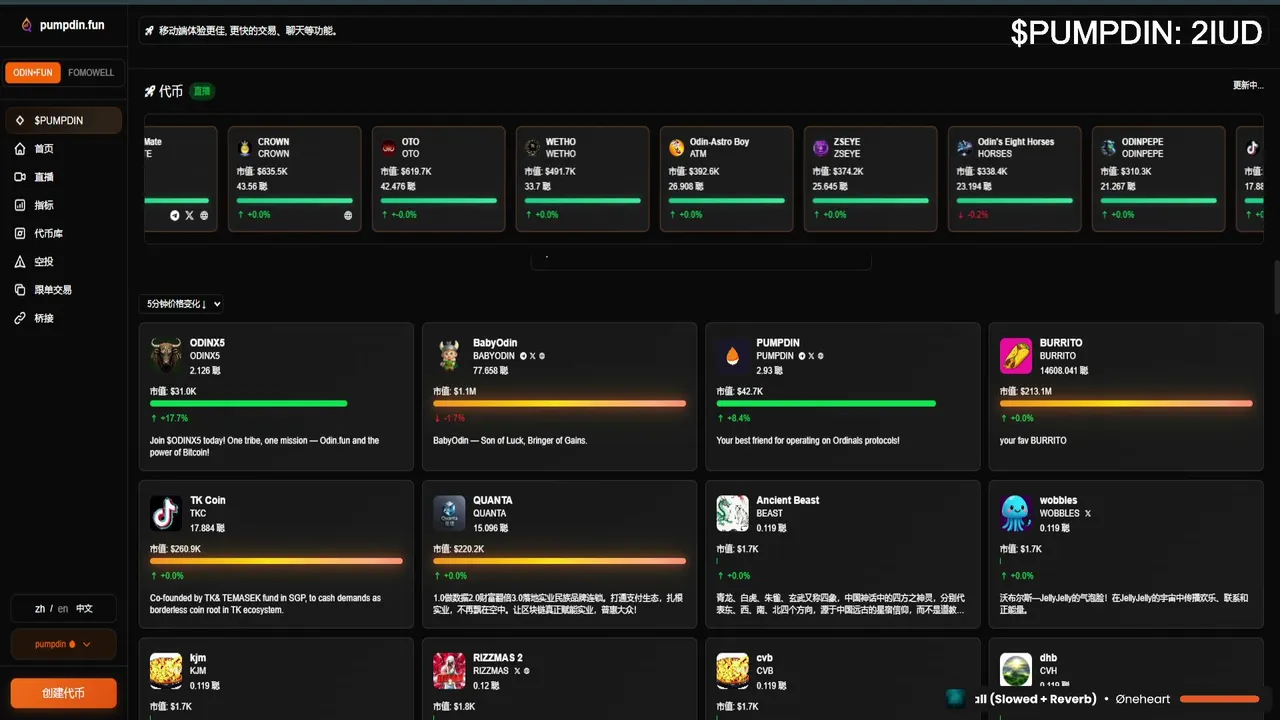The image size is (1280, 720).
Task: Click the BabyOdin orange progress bar
Action: coord(560,403)
